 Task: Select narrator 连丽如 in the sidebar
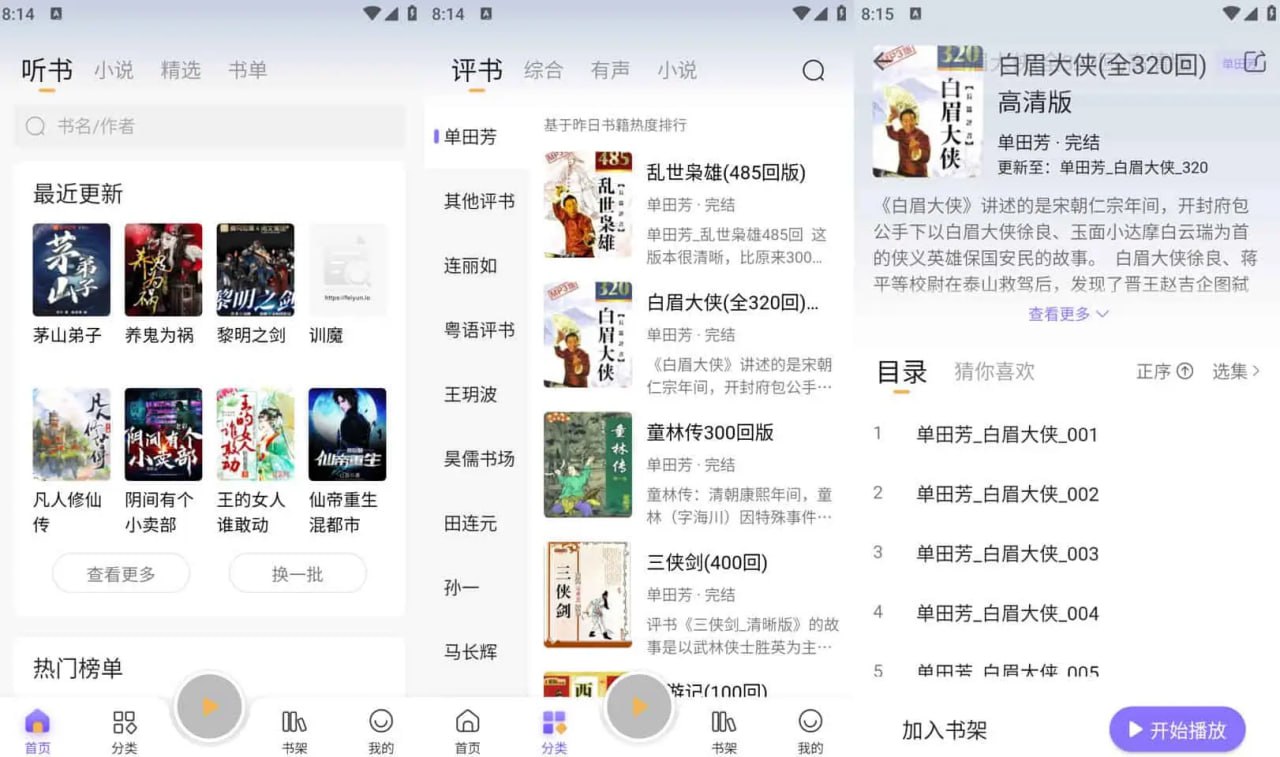(470, 266)
